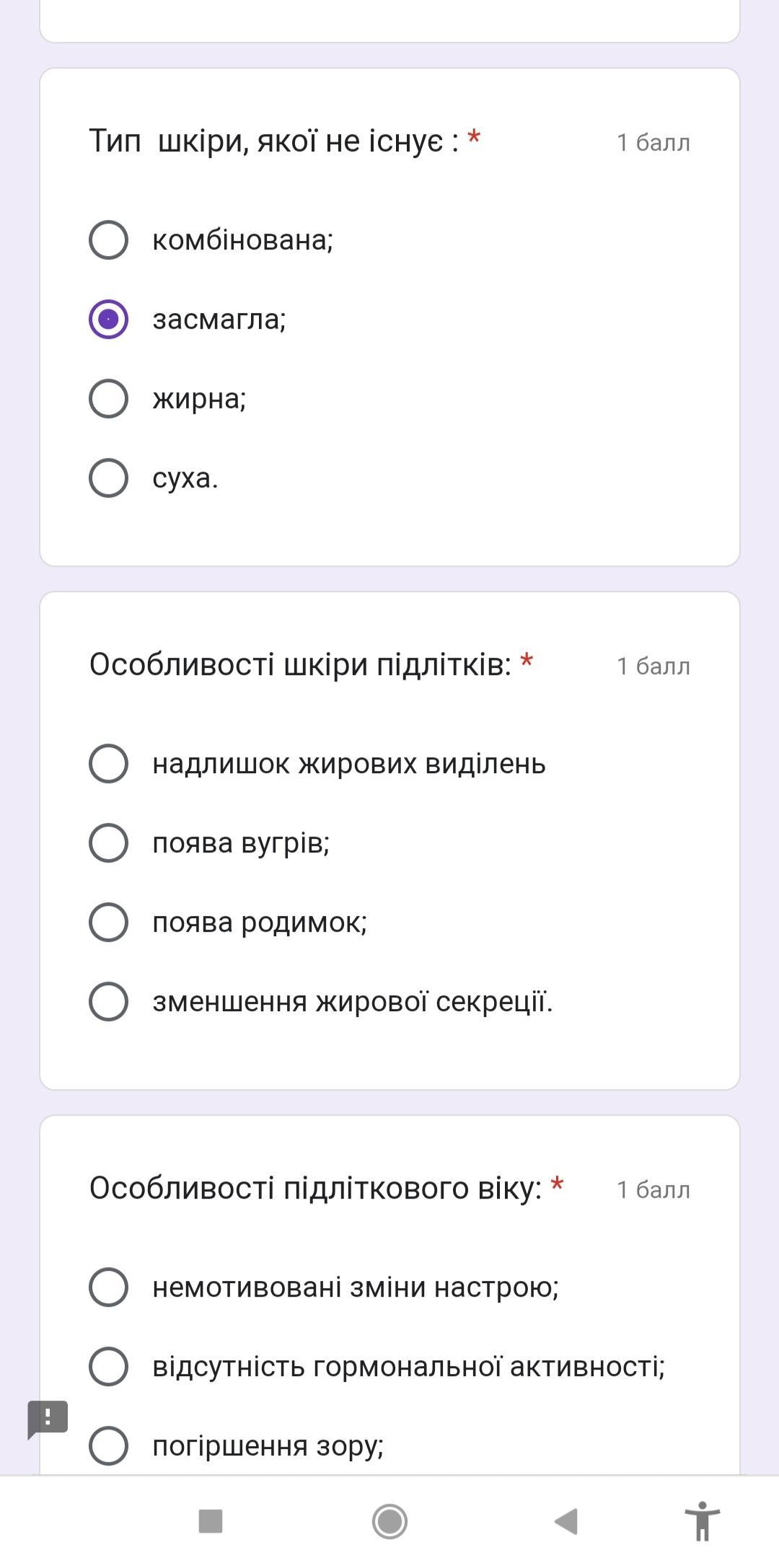Select 'відсутність гормональної активності' radio button
This screenshot has width=779, height=1568.
109,1366
